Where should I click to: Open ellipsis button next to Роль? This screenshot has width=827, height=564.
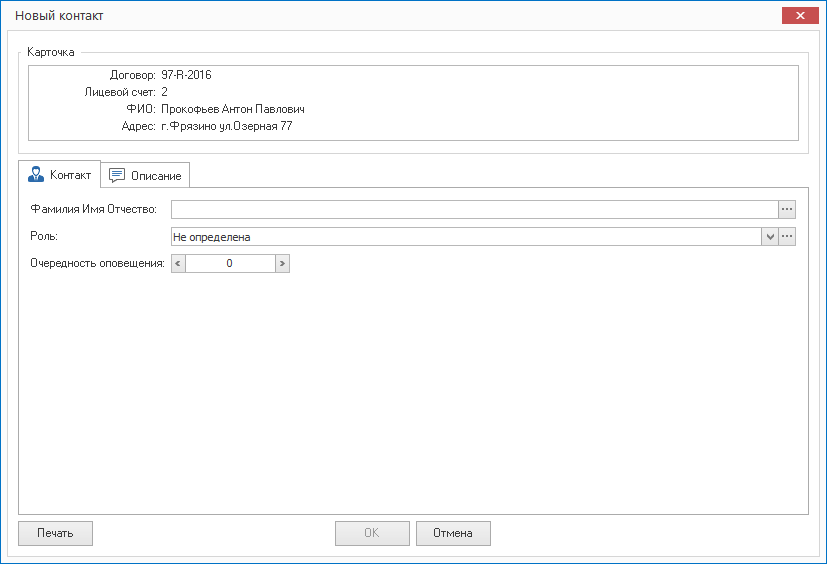(x=787, y=237)
